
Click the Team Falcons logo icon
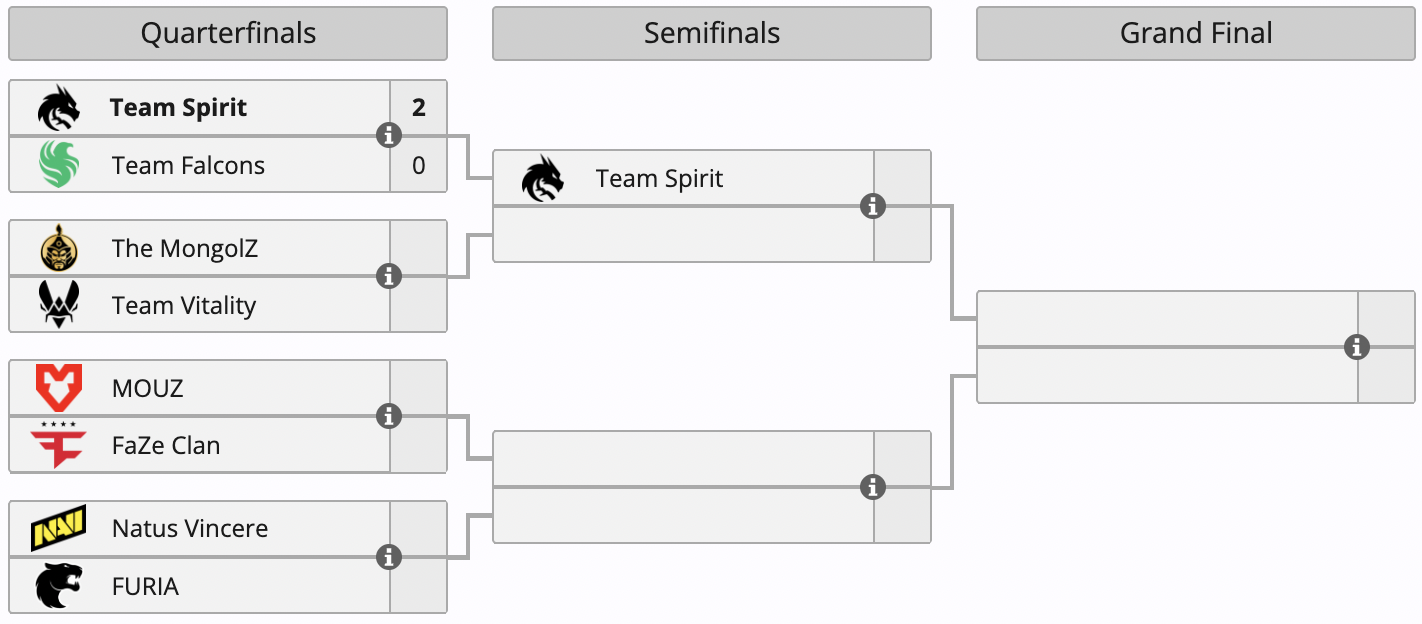(x=59, y=165)
